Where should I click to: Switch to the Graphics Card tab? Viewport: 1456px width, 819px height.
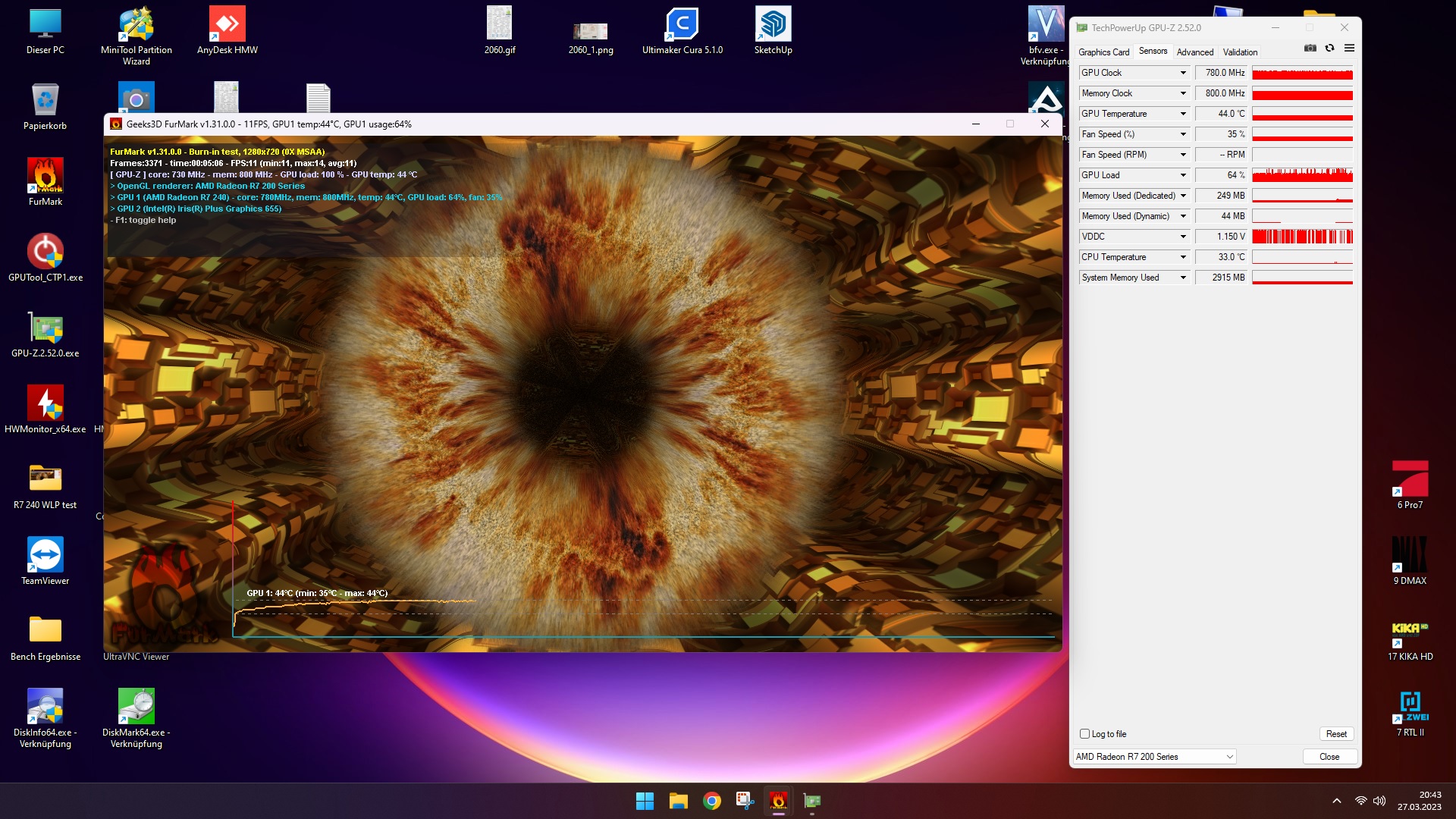pyautogui.click(x=1103, y=52)
